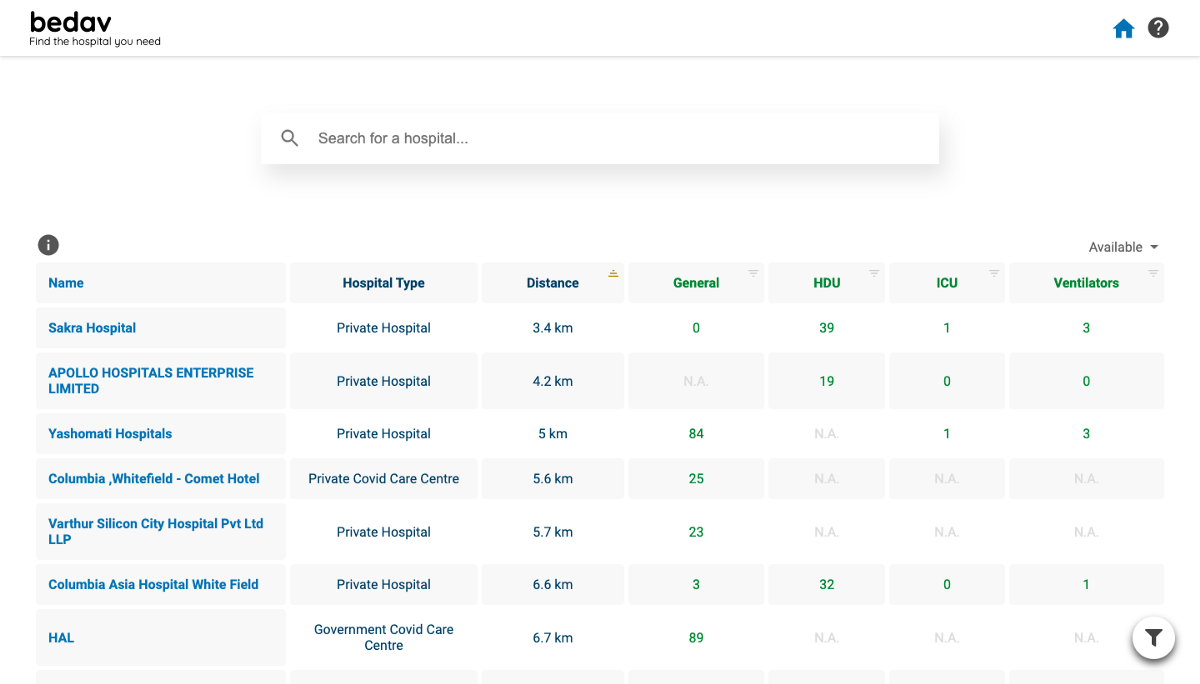Image resolution: width=1200 pixels, height=684 pixels.
Task: Click the Distance column sort arrow icon
Action: [613, 273]
